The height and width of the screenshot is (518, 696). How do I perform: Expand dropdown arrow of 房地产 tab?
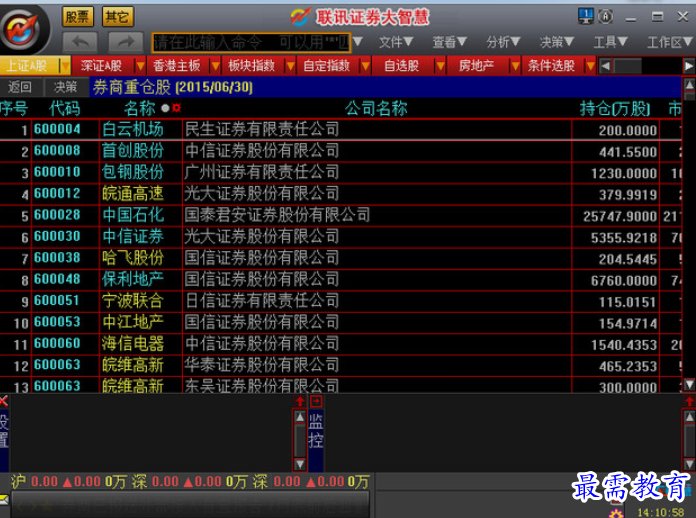pos(516,66)
